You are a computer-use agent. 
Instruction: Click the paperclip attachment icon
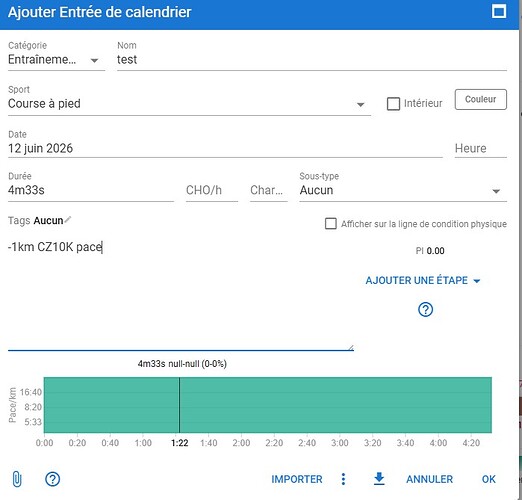click(x=17, y=479)
